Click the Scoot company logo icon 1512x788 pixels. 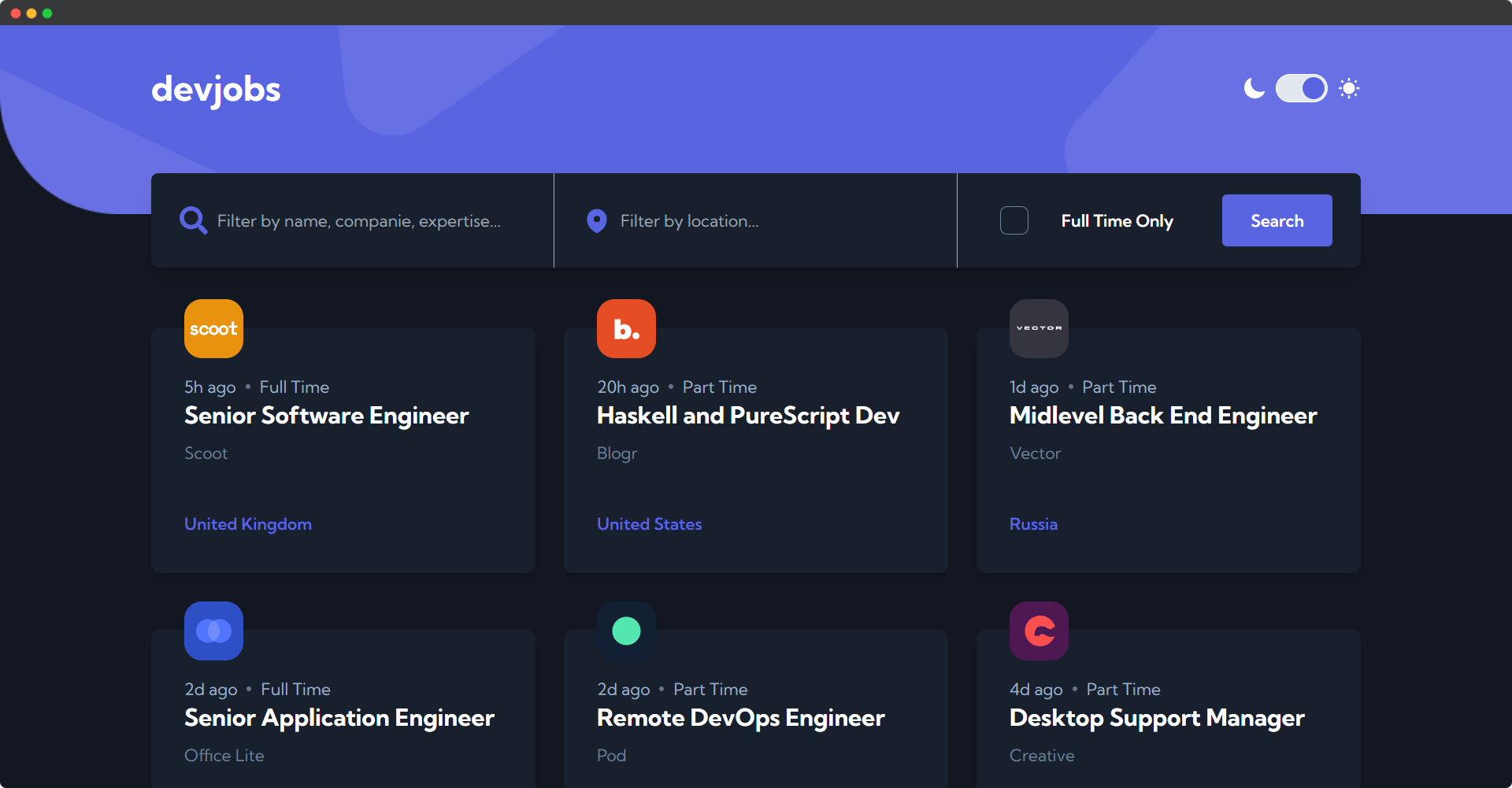point(213,328)
